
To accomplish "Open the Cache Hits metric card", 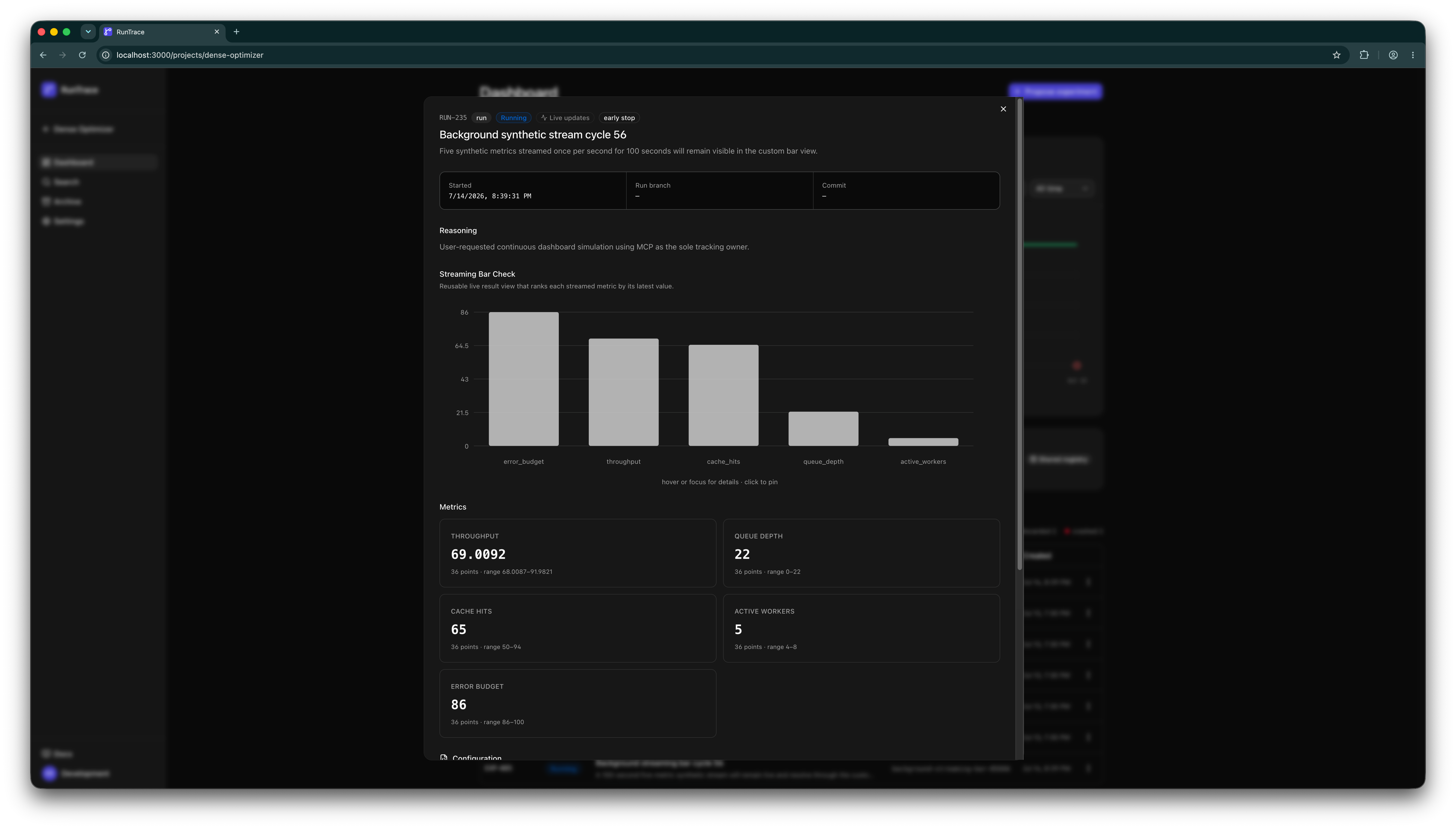I will click(577, 628).
